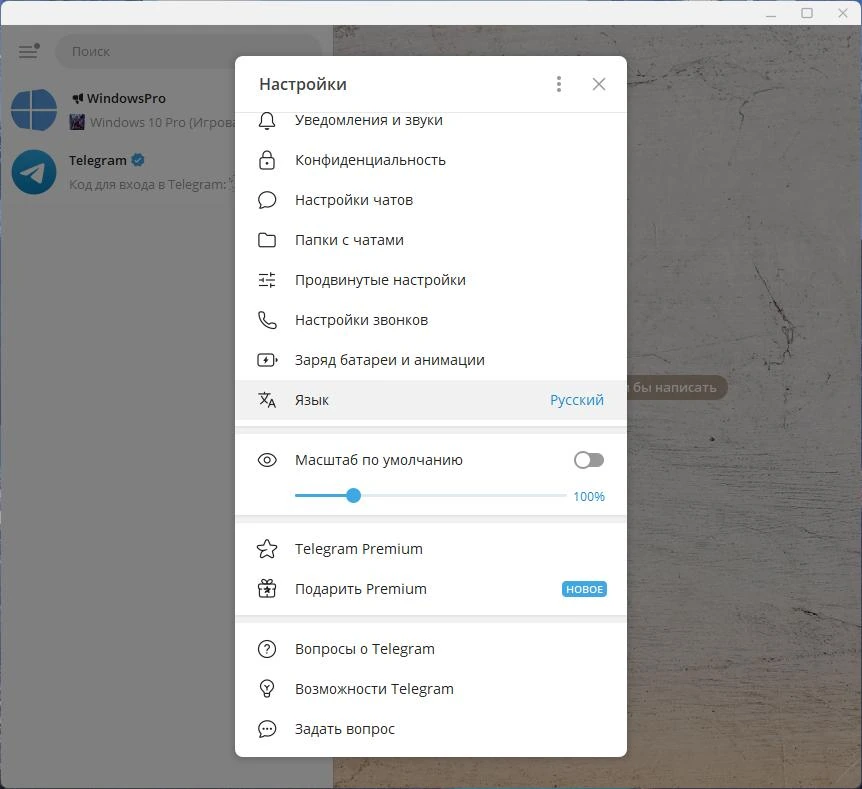Open Продвинутые настройки section
This screenshot has width=862, height=789.
431,280
